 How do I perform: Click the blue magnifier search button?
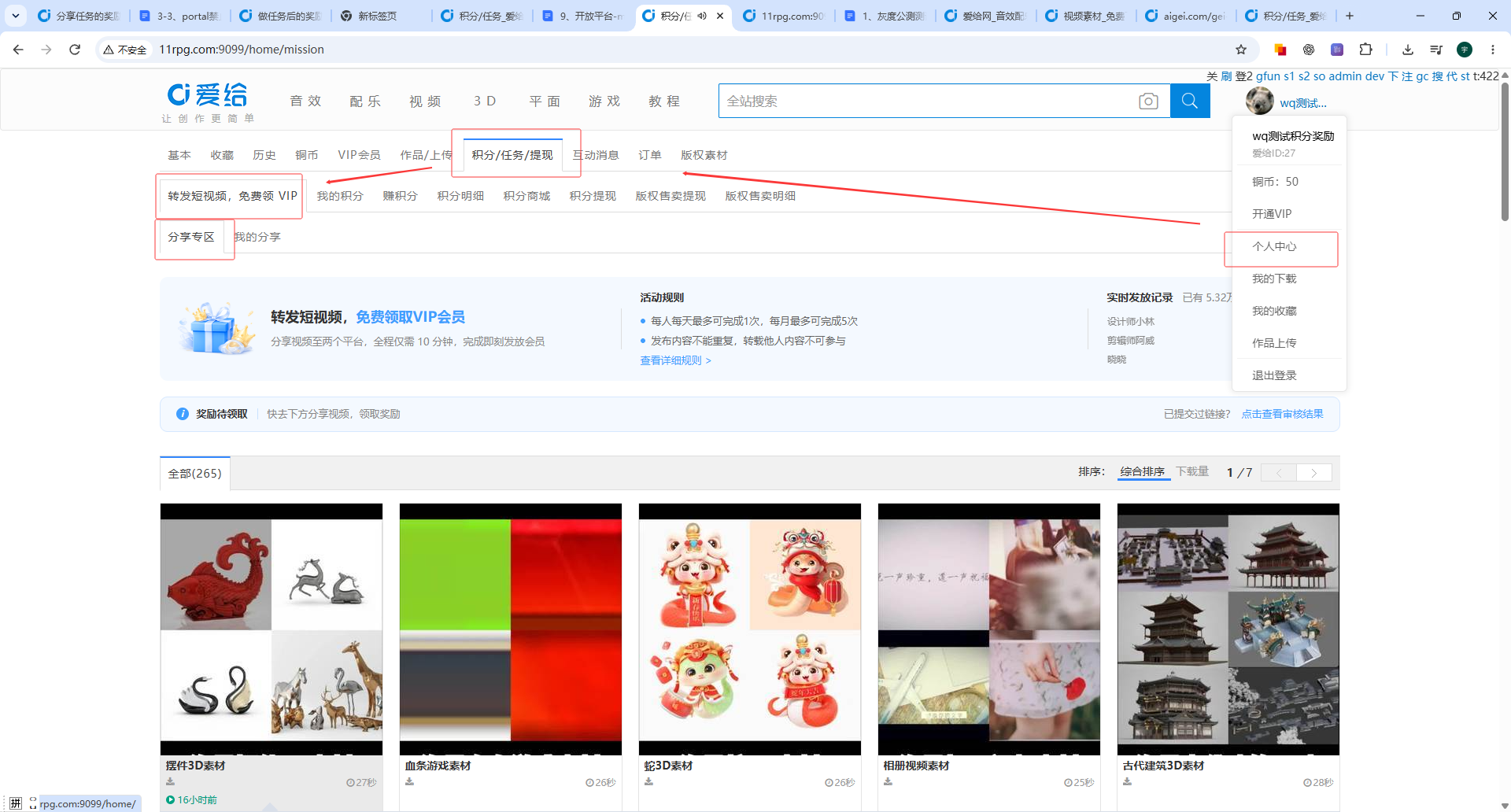coord(1190,101)
